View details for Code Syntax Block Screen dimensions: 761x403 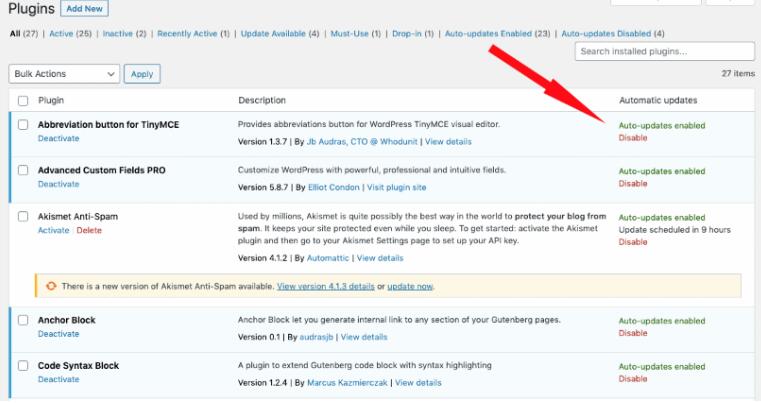click(418, 383)
